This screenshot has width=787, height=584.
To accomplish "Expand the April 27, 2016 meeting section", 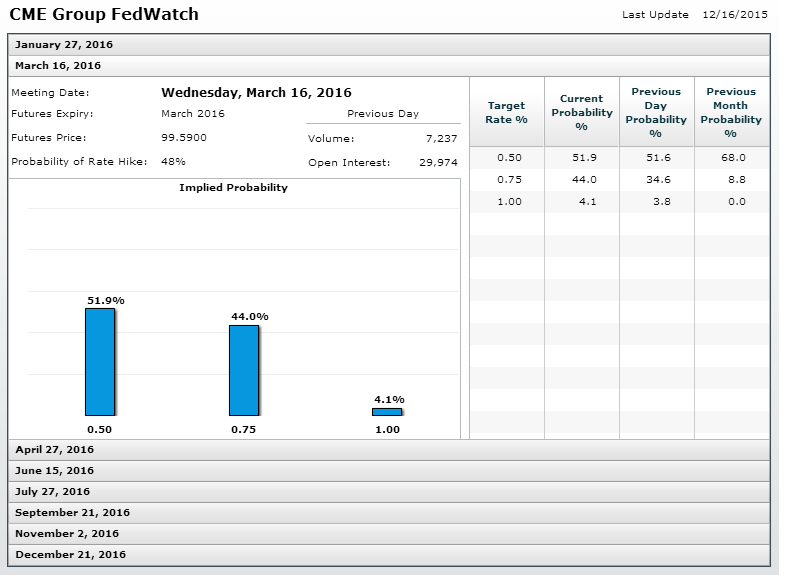I will 54,450.
